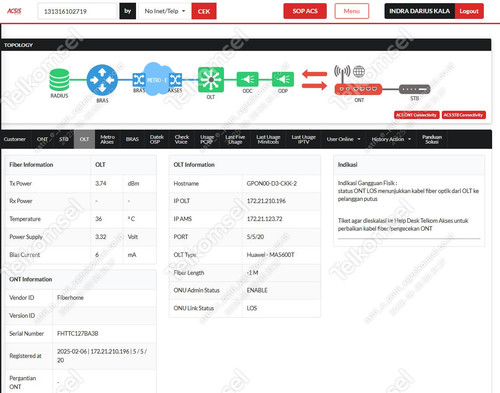
Task: Click the Vendor ID value Fiberhome
Action: [70, 297]
